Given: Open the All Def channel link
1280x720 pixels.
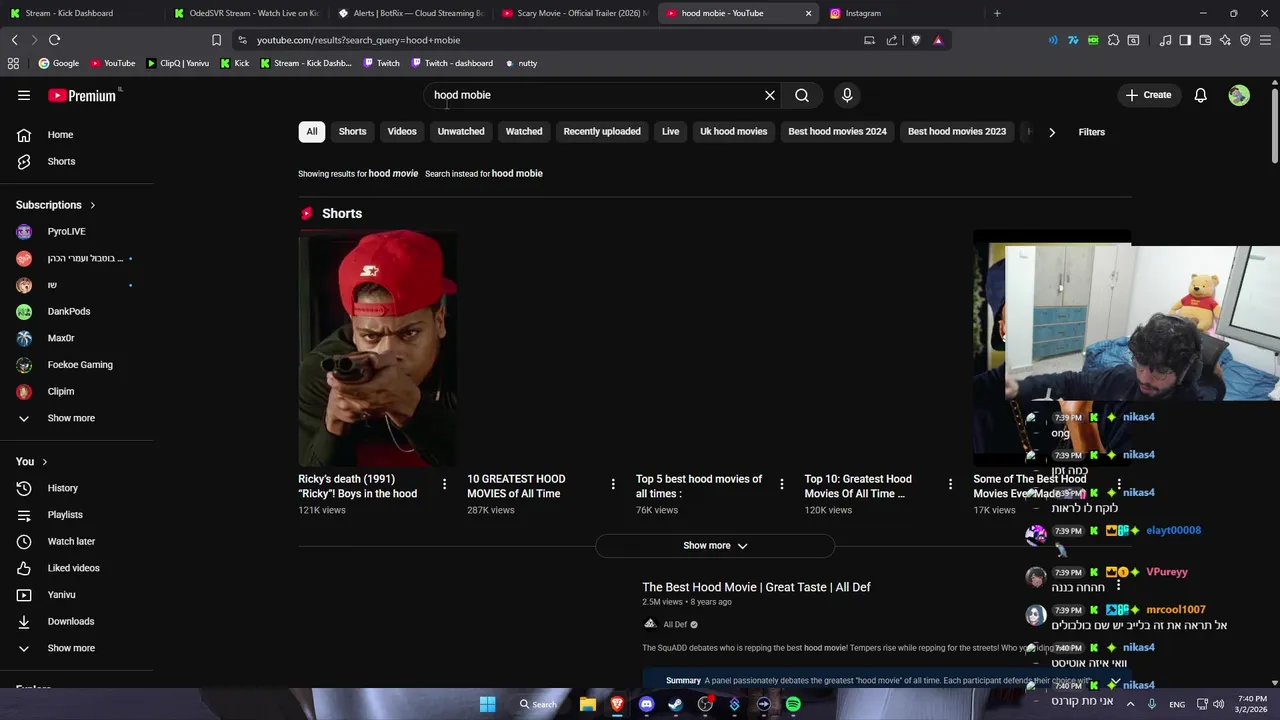Looking at the screenshot, I should coord(675,625).
